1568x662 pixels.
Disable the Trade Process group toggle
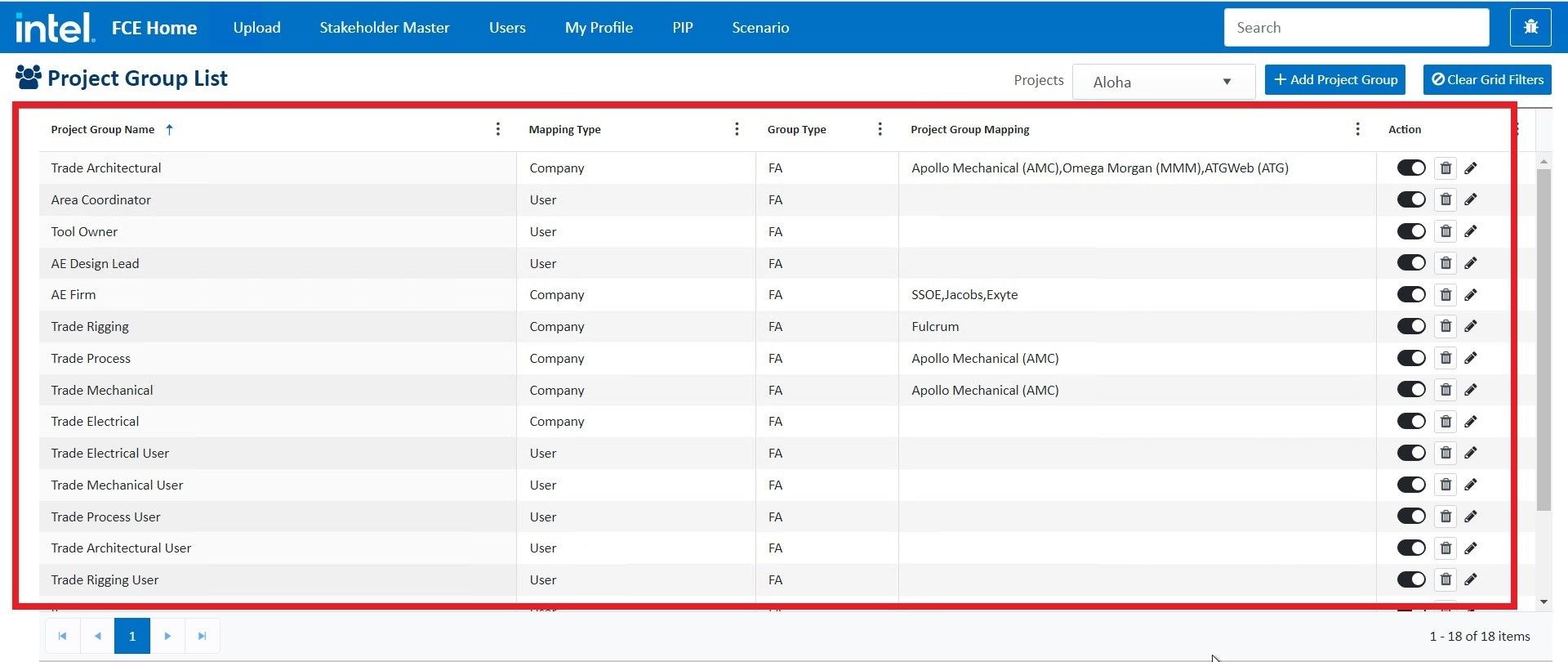1410,359
